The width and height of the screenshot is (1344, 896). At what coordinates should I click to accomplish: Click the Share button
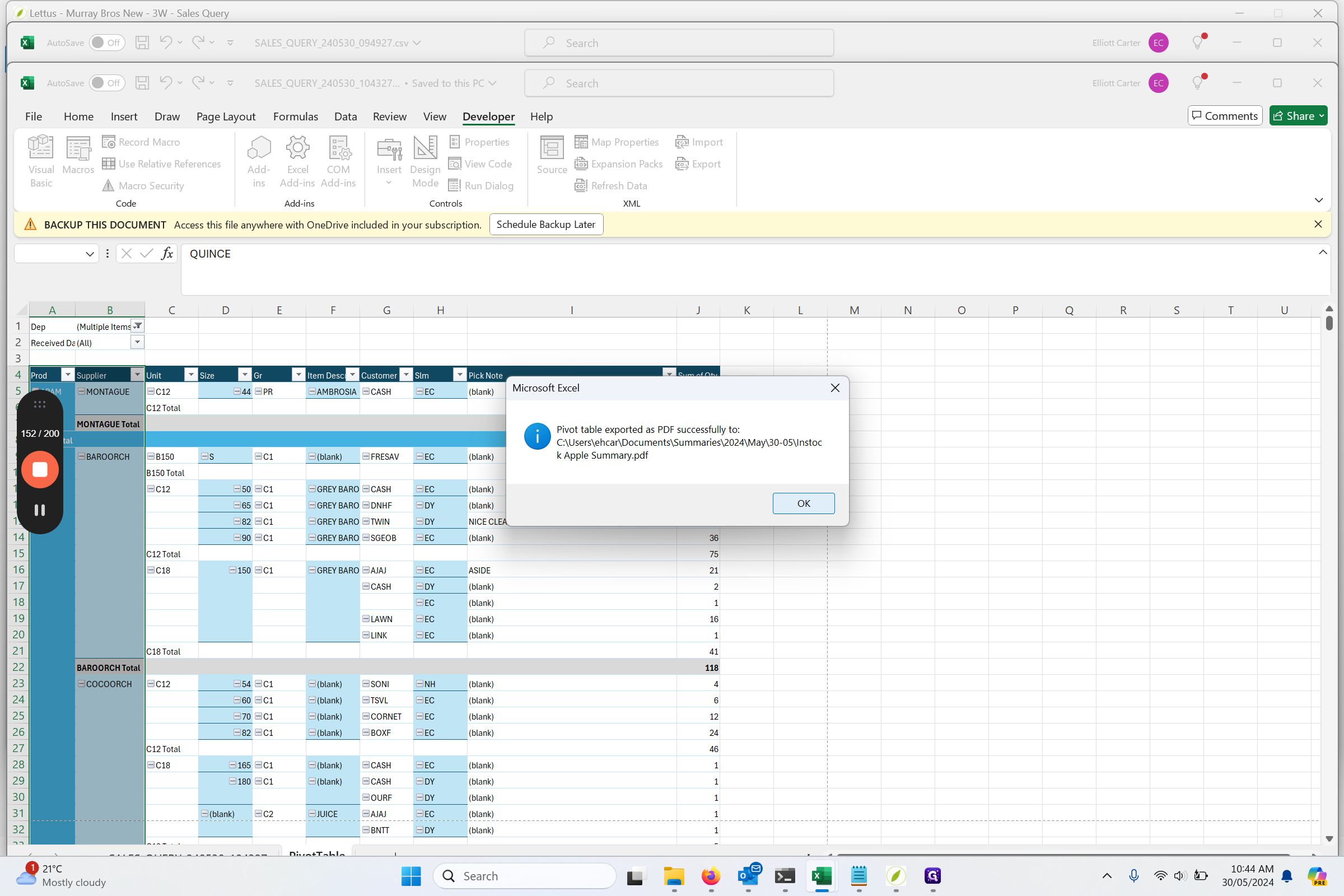pos(1298,115)
